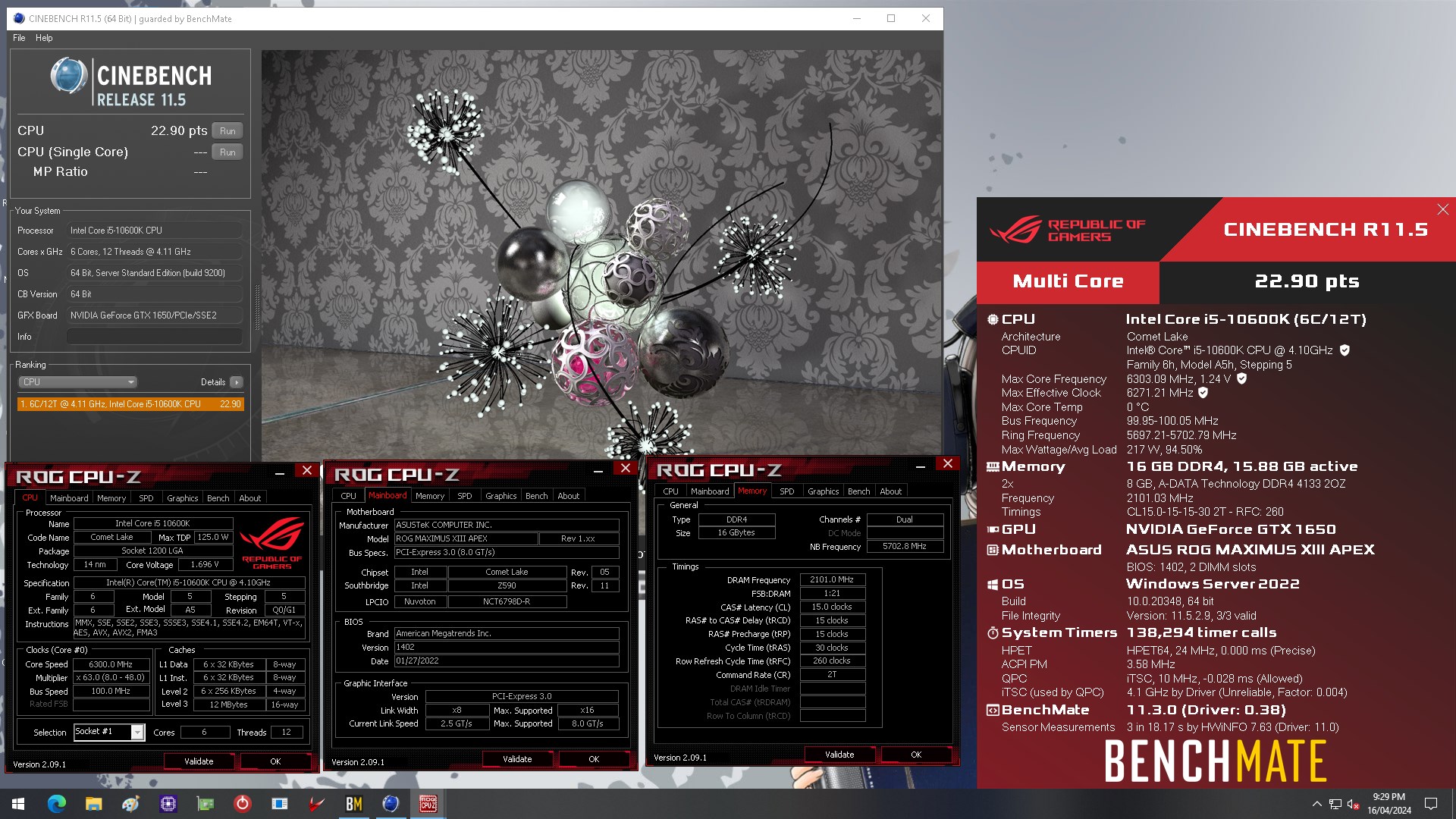The height and width of the screenshot is (819, 1456).
Task: Click the BIOS Version 1402 field
Action: (507, 648)
